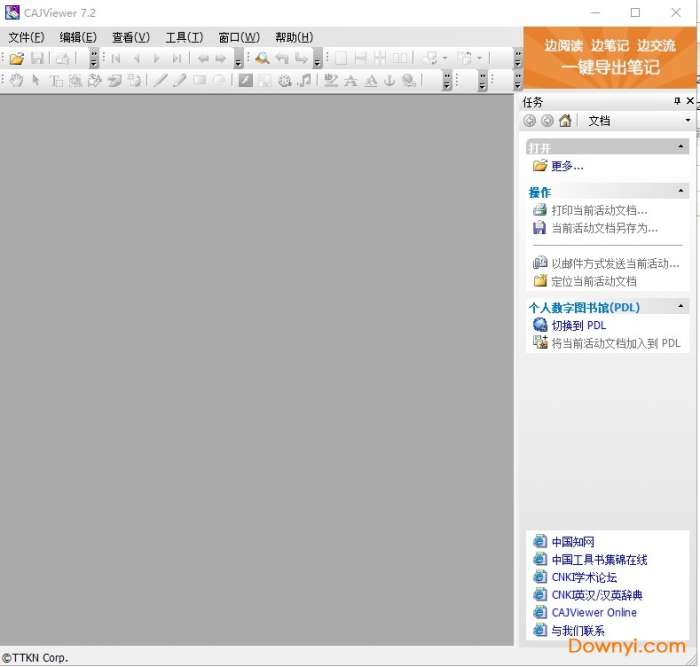Click the music note icon in toolbar
Viewport: 700px width, 667px height.
[305, 81]
